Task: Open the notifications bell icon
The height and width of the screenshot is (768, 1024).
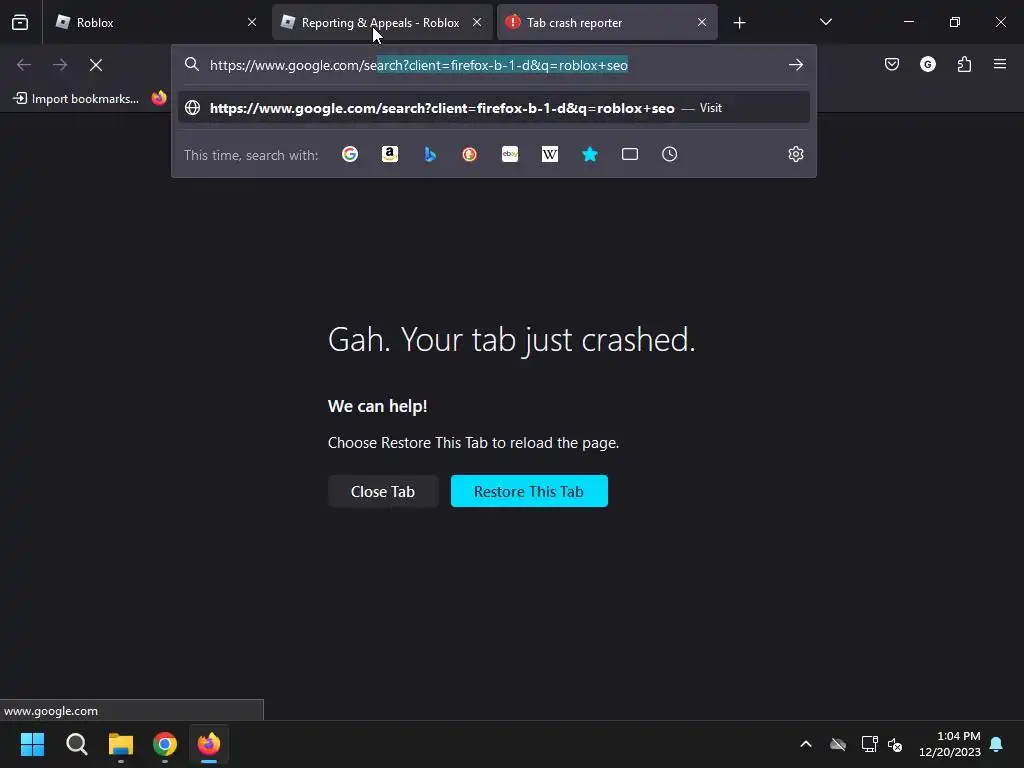Action: click(x=997, y=744)
